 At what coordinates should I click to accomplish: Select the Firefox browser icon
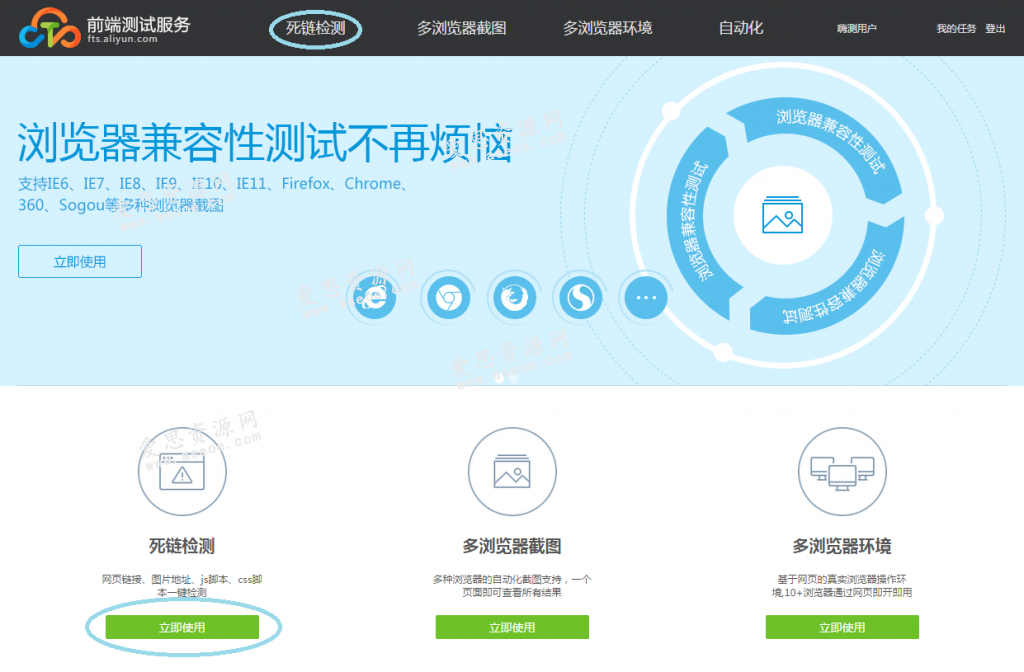(x=513, y=297)
